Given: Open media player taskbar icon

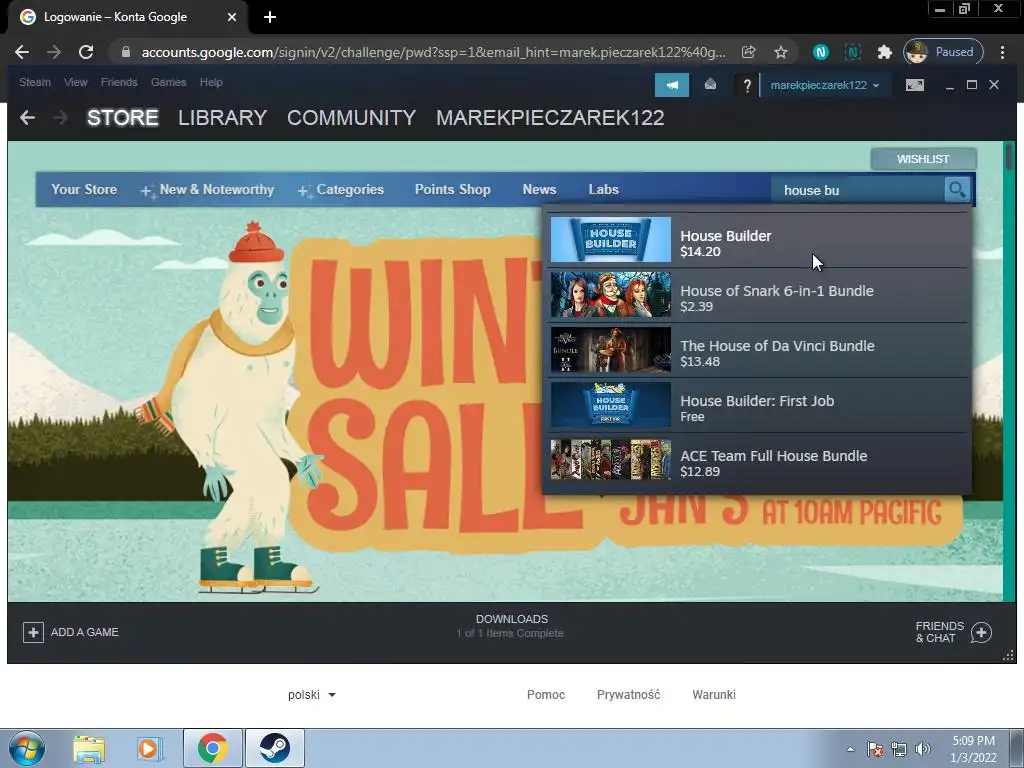Looking at the screenshot, I should (x=149, y=748).
